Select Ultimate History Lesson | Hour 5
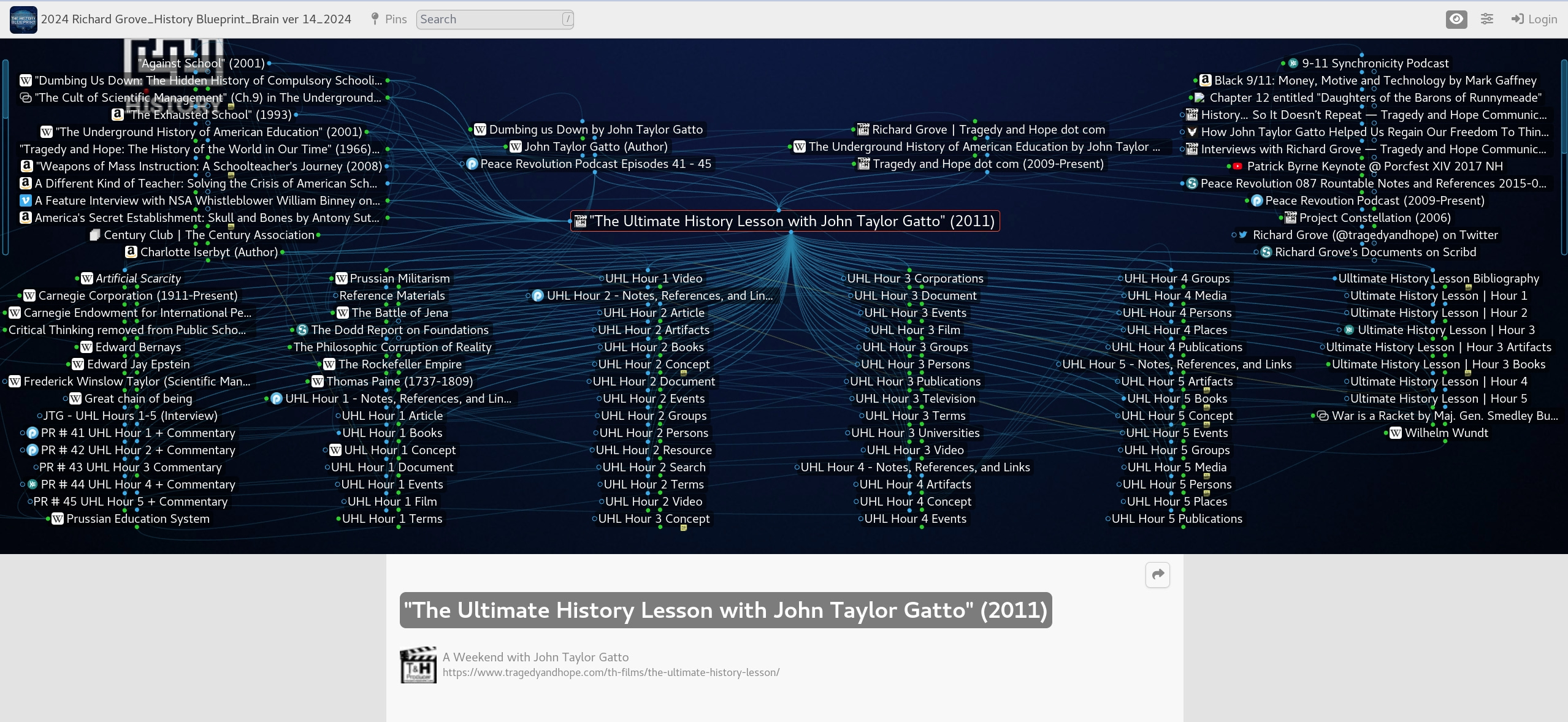This screenshot has height=722, width=1568. tap(1439, 398)
